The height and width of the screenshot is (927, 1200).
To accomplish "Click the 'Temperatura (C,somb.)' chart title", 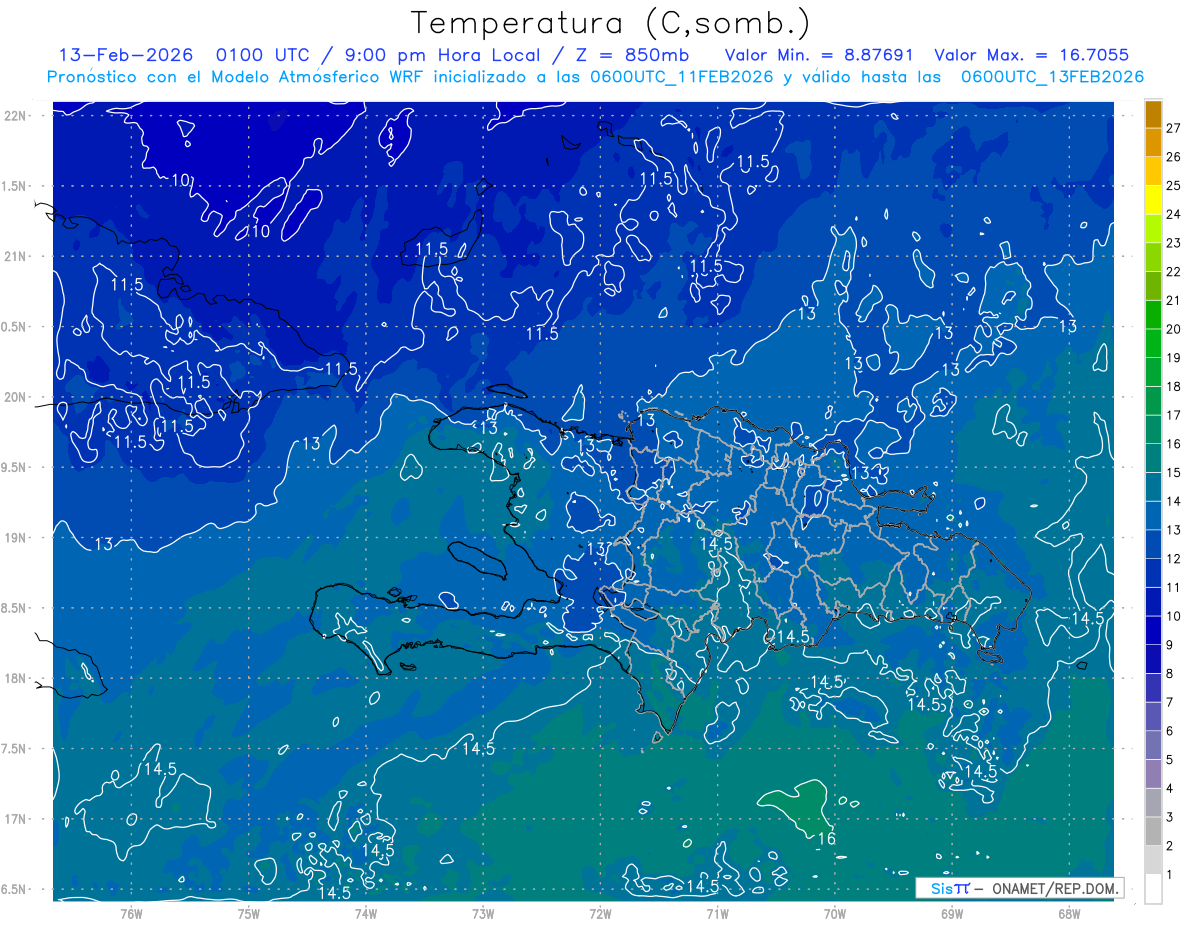I will [x=611, y=23].
